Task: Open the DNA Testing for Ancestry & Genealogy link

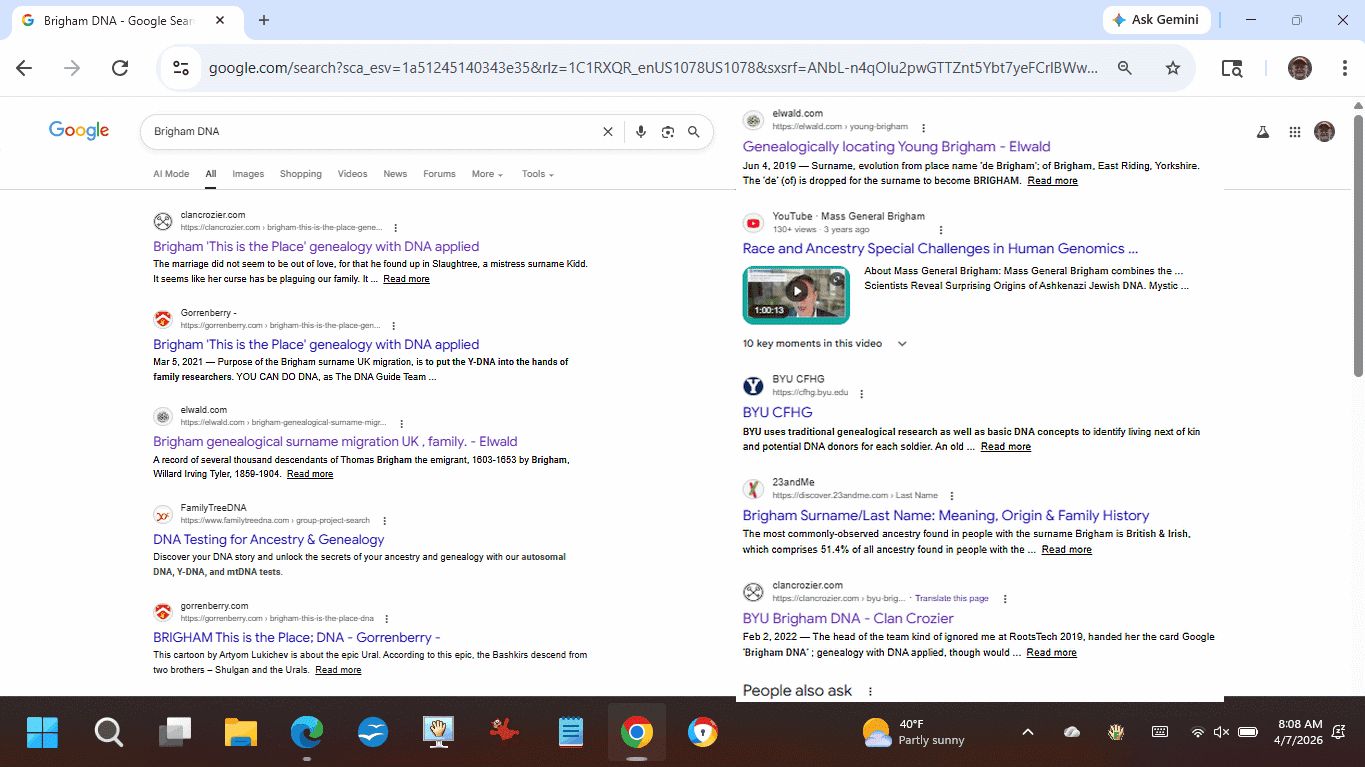Action: [x=268, y=539]
